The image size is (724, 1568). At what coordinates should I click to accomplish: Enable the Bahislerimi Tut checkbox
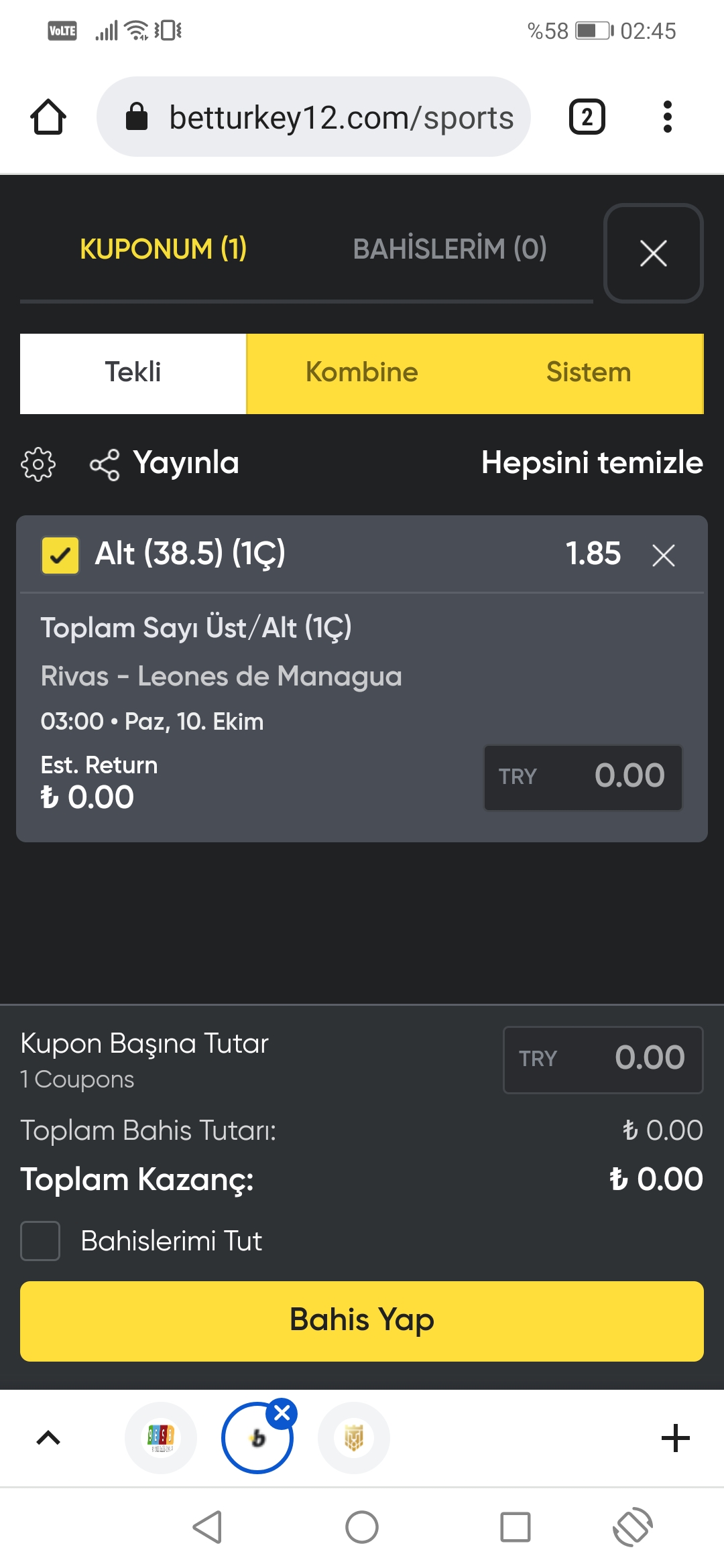click(x=40, y=1241)
